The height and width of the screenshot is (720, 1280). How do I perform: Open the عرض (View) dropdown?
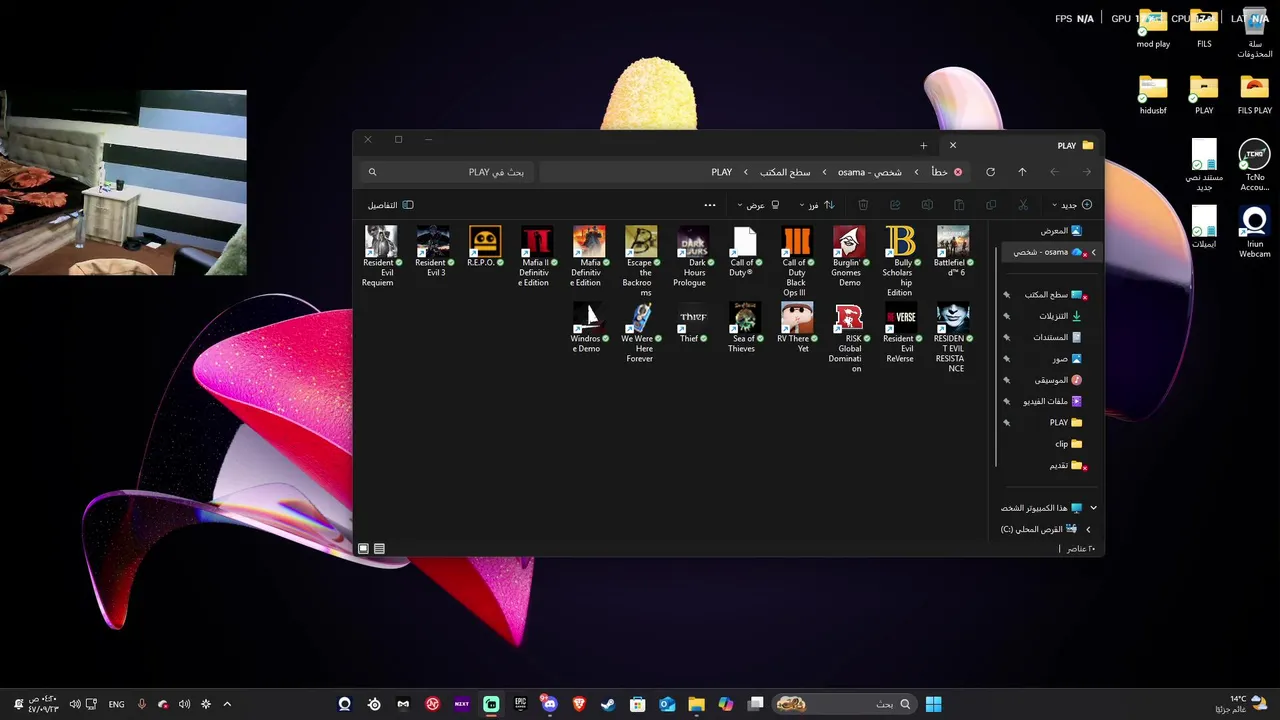coord(758,205)
